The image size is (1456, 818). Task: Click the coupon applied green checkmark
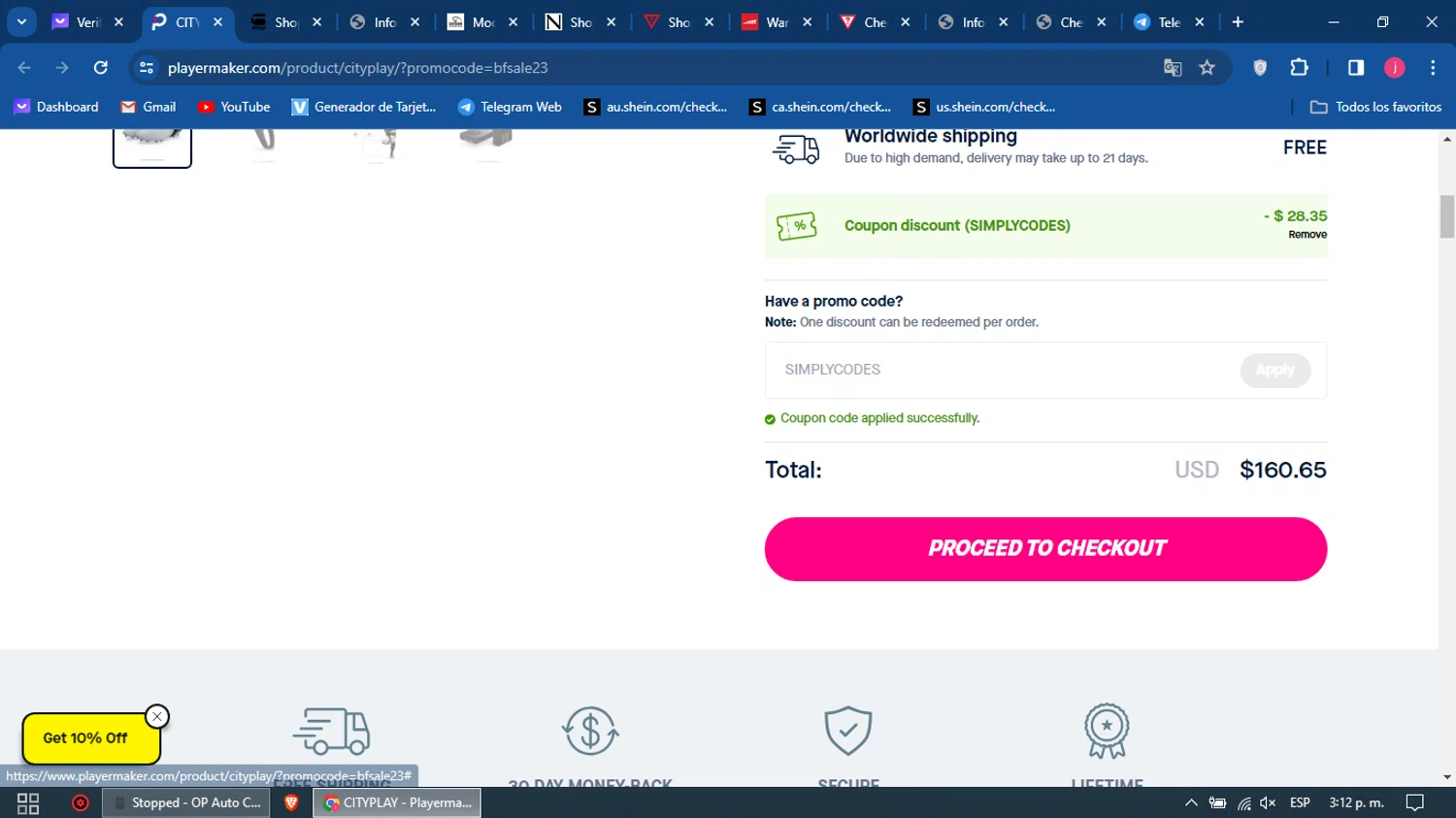770,419
